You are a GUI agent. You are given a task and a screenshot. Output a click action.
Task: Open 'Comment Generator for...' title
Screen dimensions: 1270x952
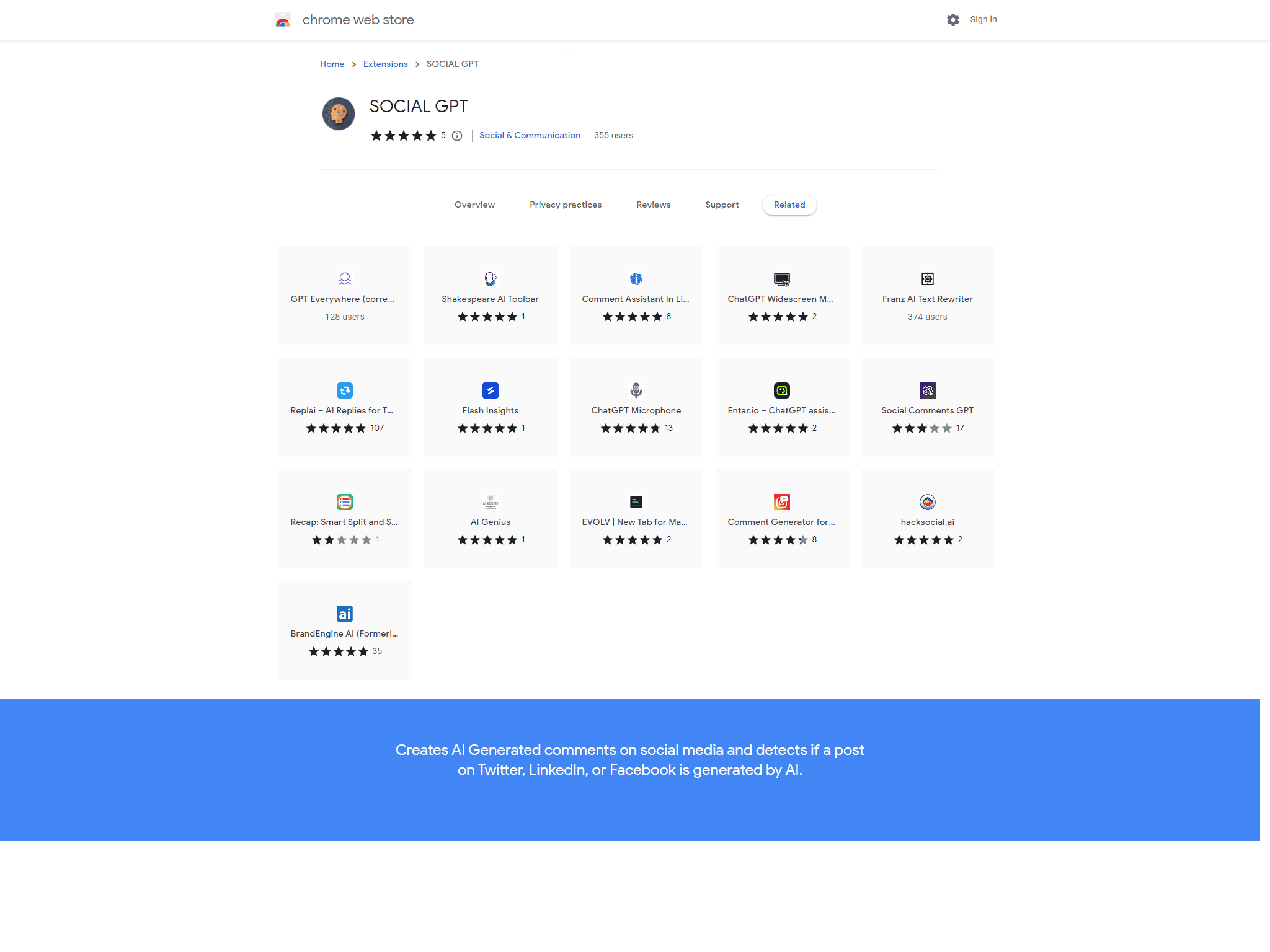point(781,522)
